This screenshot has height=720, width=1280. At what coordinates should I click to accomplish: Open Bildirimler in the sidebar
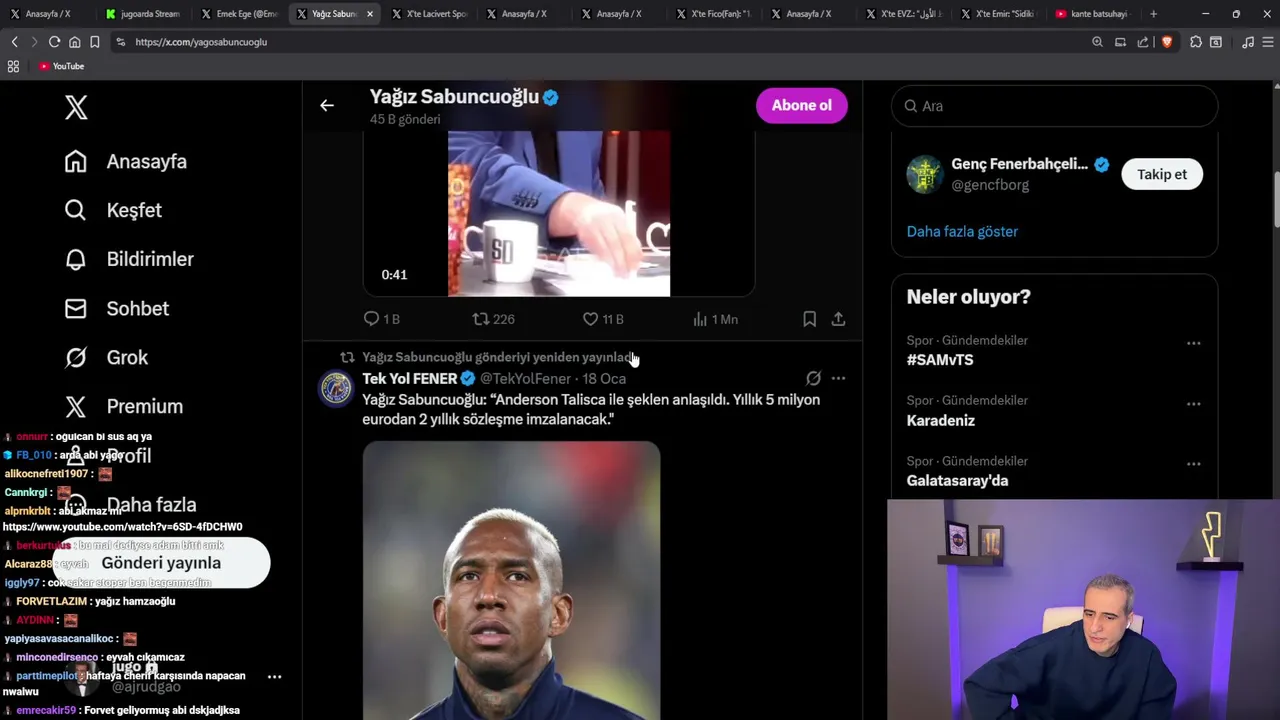[129, 259]
